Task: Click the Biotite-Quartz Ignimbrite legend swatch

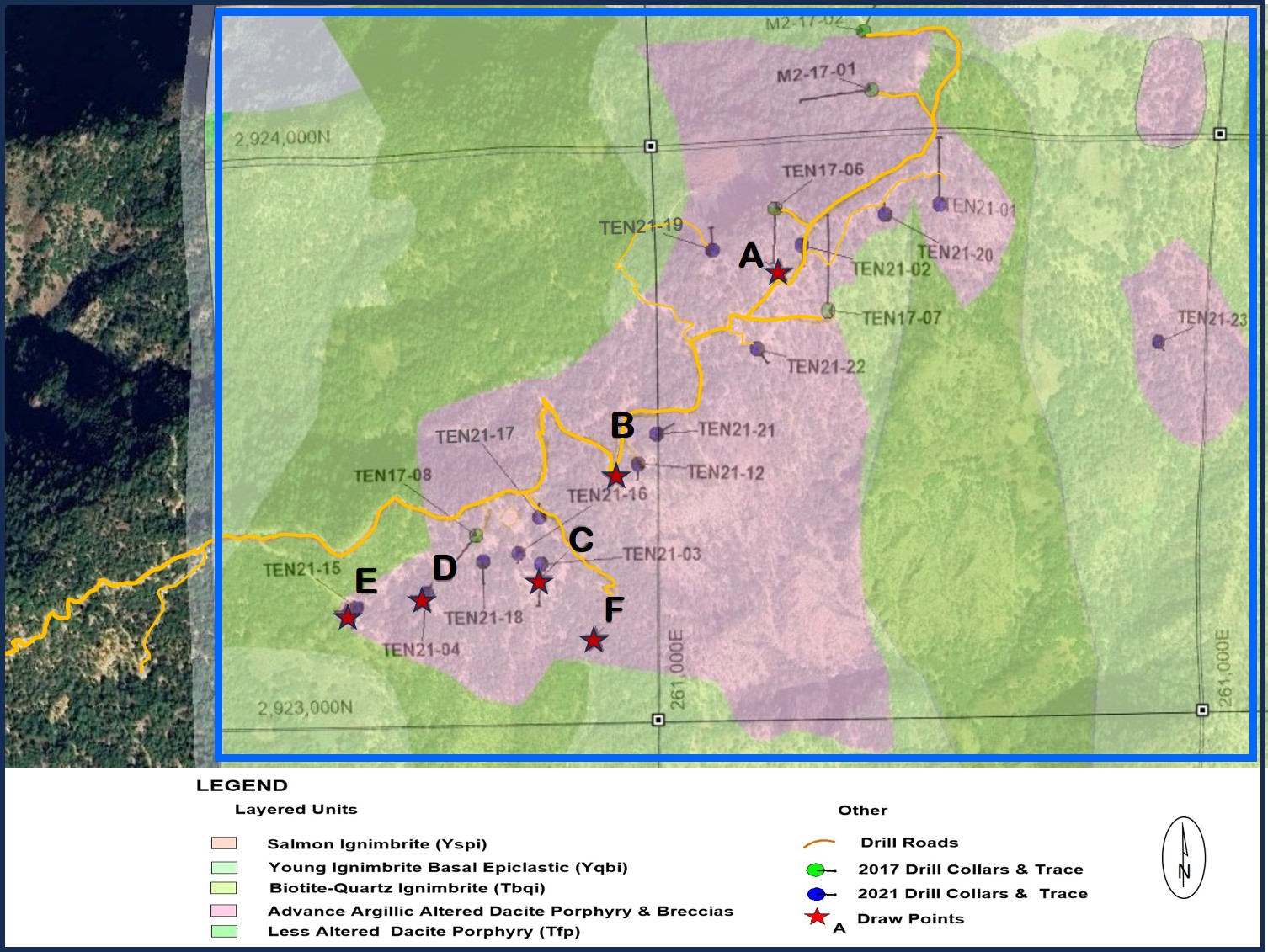Action: 224,888
